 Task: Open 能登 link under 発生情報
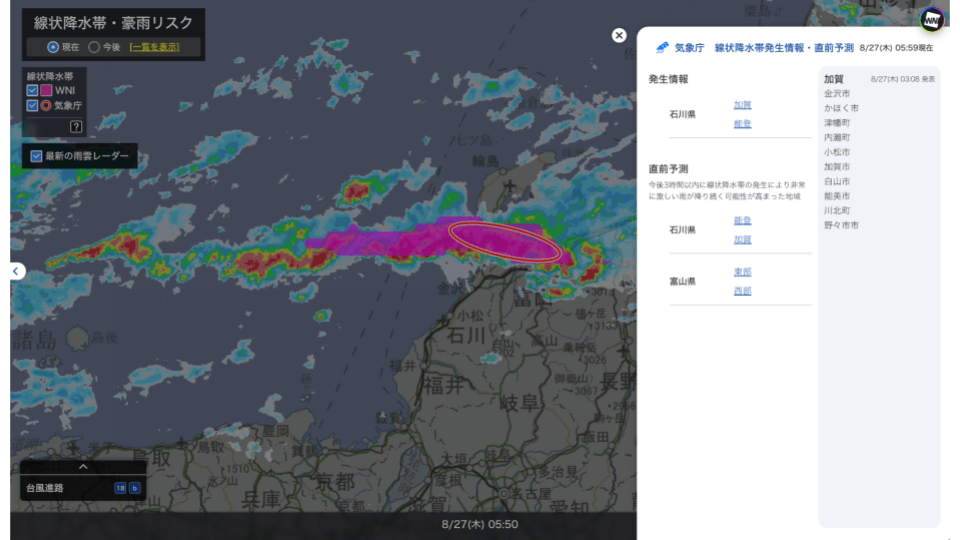(742, 124)
